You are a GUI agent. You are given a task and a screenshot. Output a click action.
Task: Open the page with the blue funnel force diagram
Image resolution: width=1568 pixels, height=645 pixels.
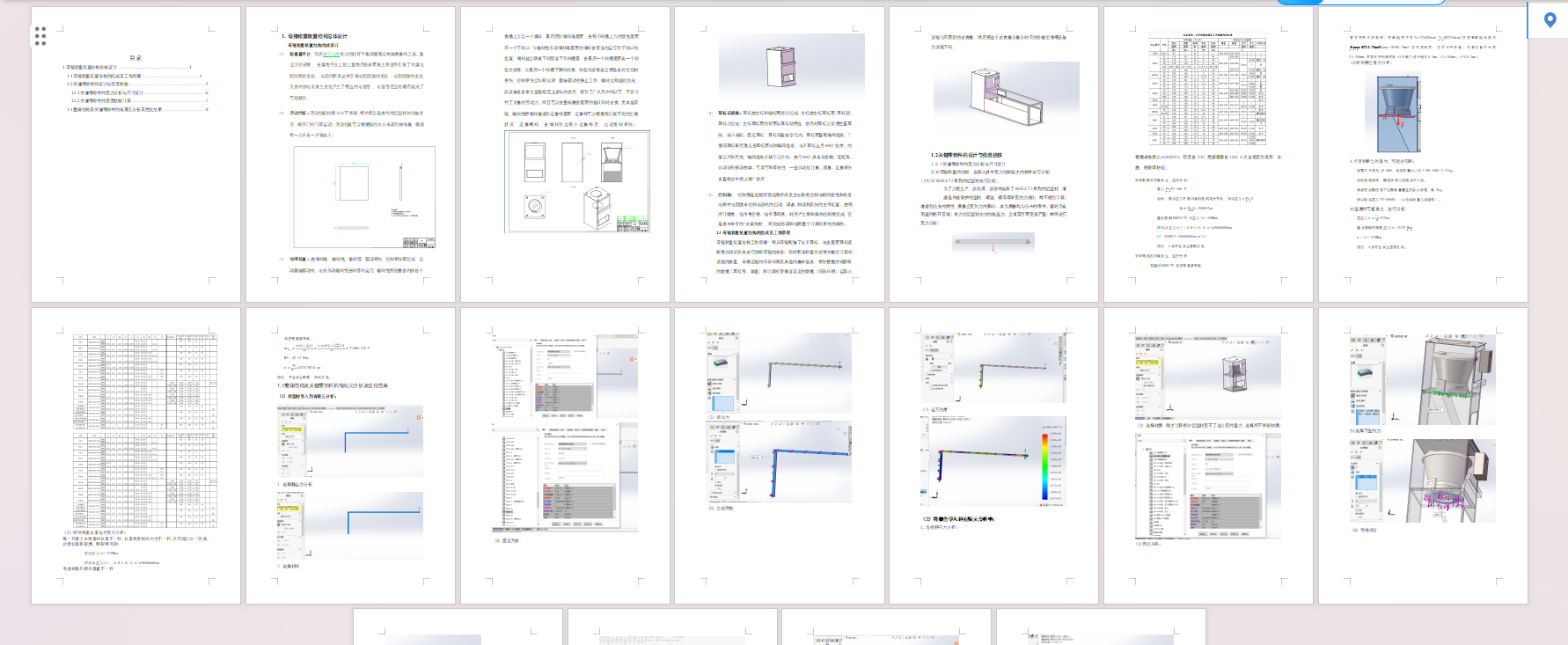pos(1423,155)
